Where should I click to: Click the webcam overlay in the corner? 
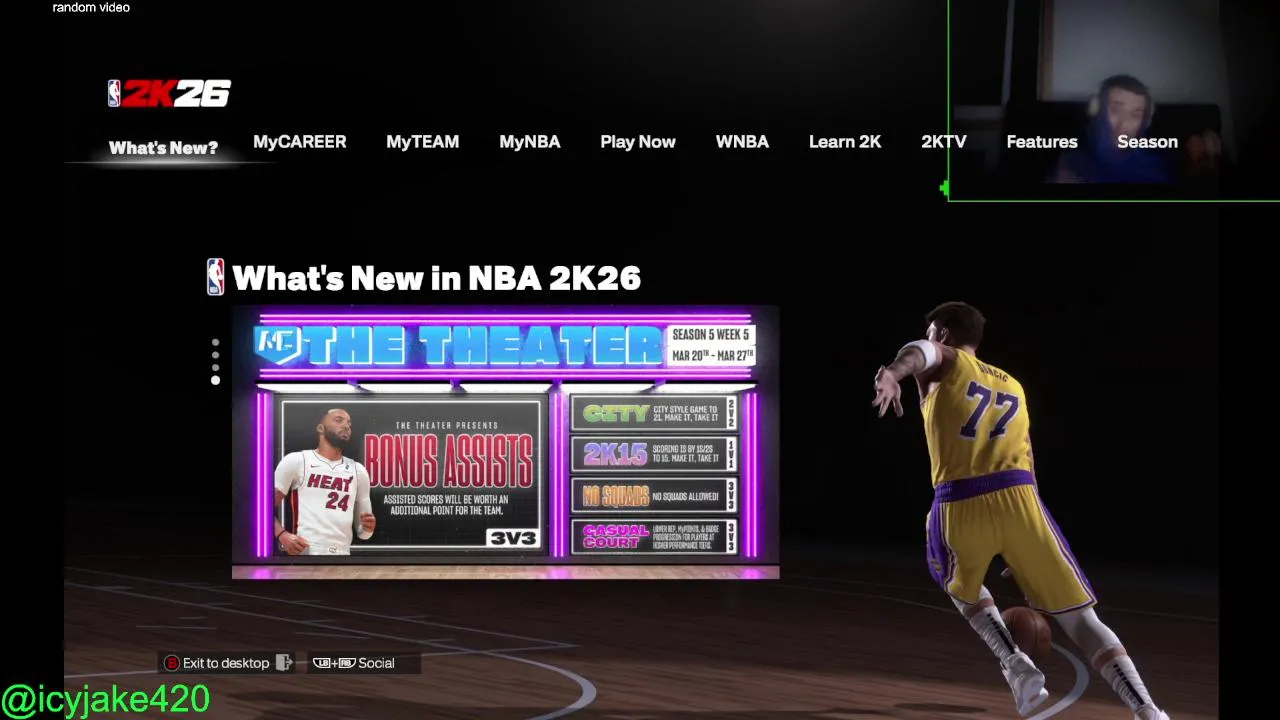[1114, 100]
